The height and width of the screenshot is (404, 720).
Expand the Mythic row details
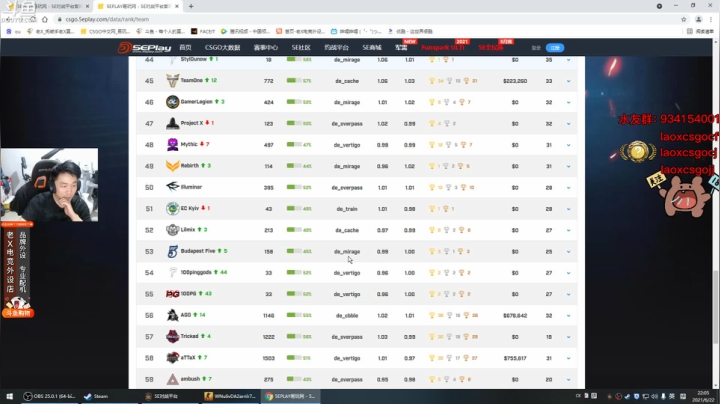[568, 145]
